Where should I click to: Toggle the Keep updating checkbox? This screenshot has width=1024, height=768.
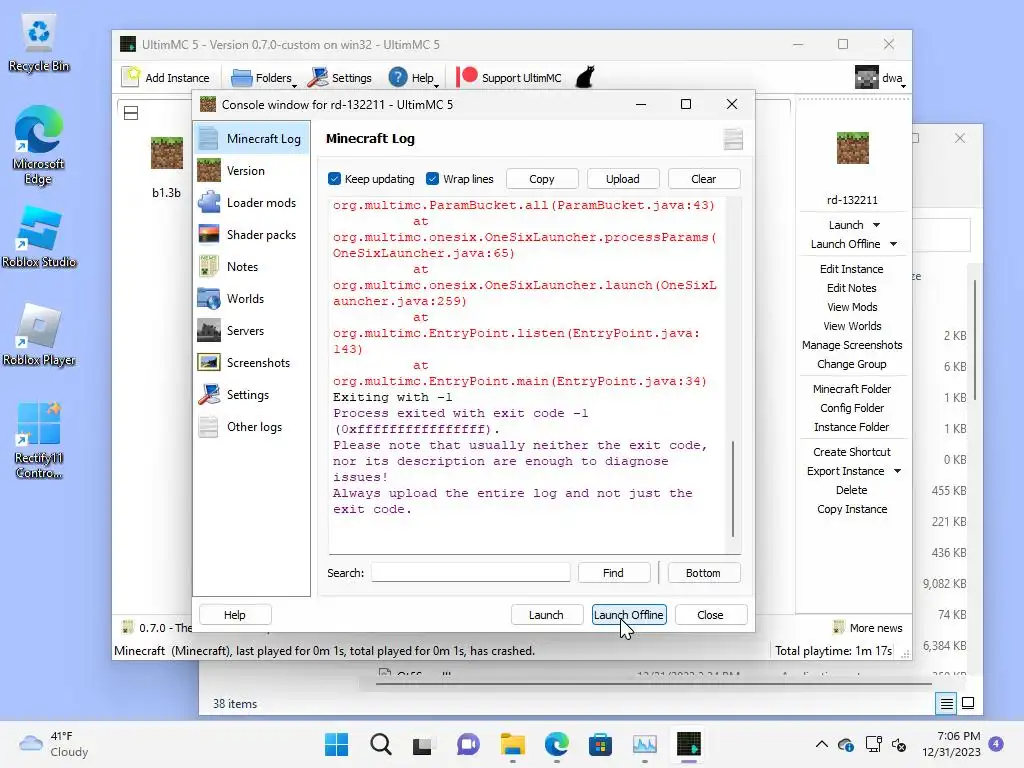tap(334, 179)
